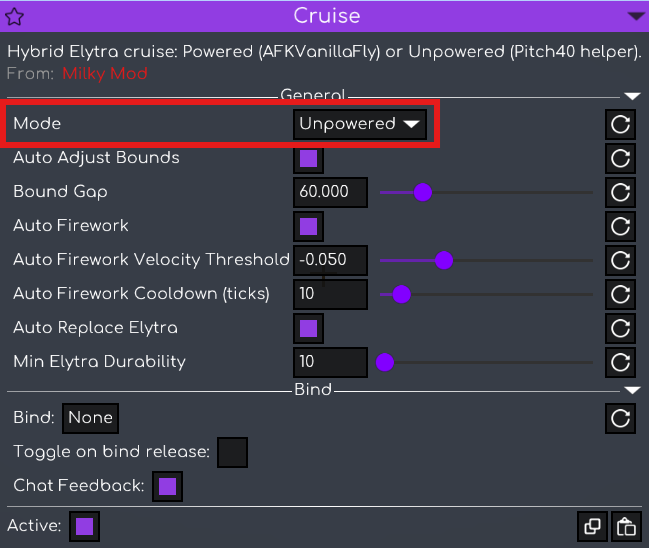Open the Mode dropdown showing Unpowered
This screenshot has width=649, height=548.
(360, 124)
